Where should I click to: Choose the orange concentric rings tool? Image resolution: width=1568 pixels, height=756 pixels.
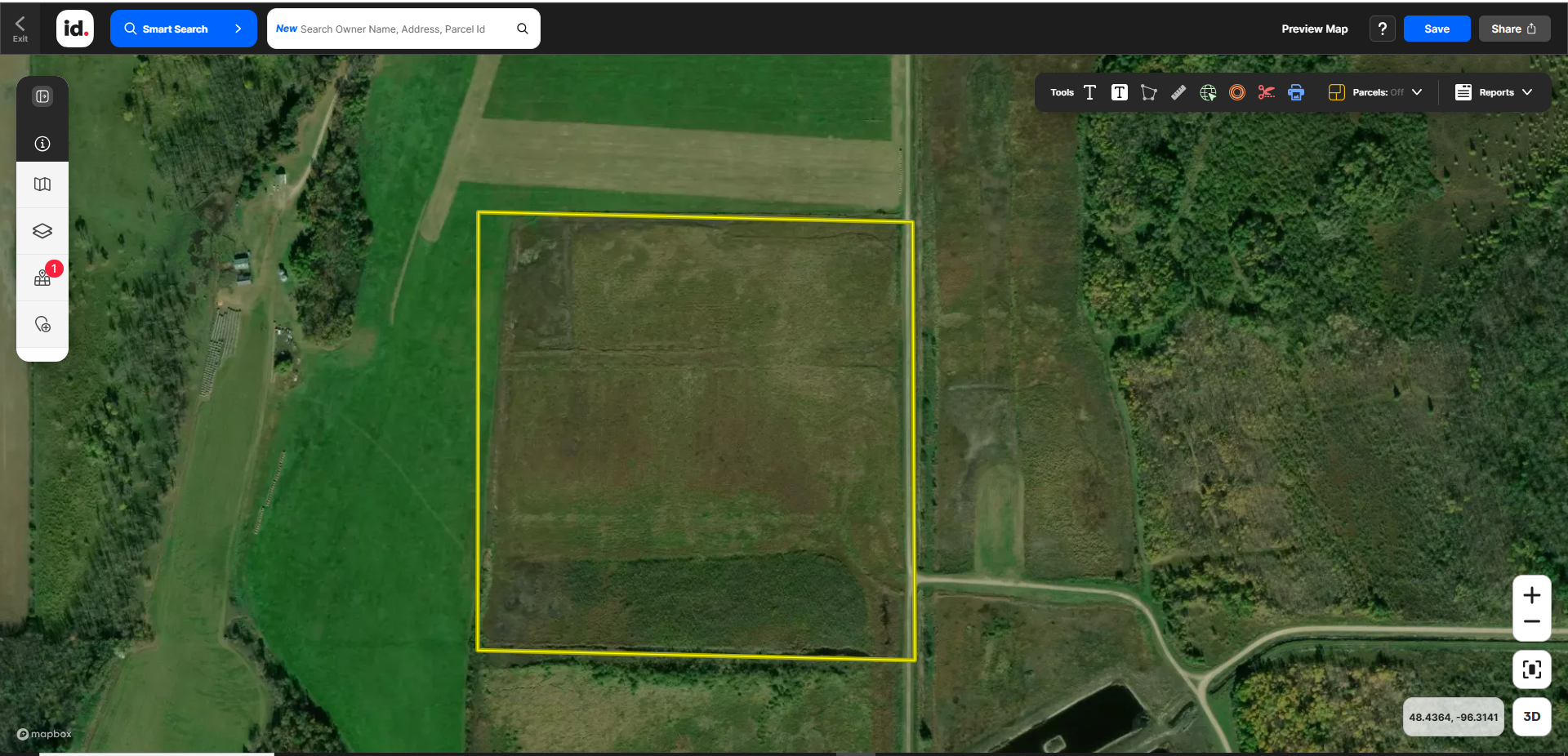tap(1237, 92)
